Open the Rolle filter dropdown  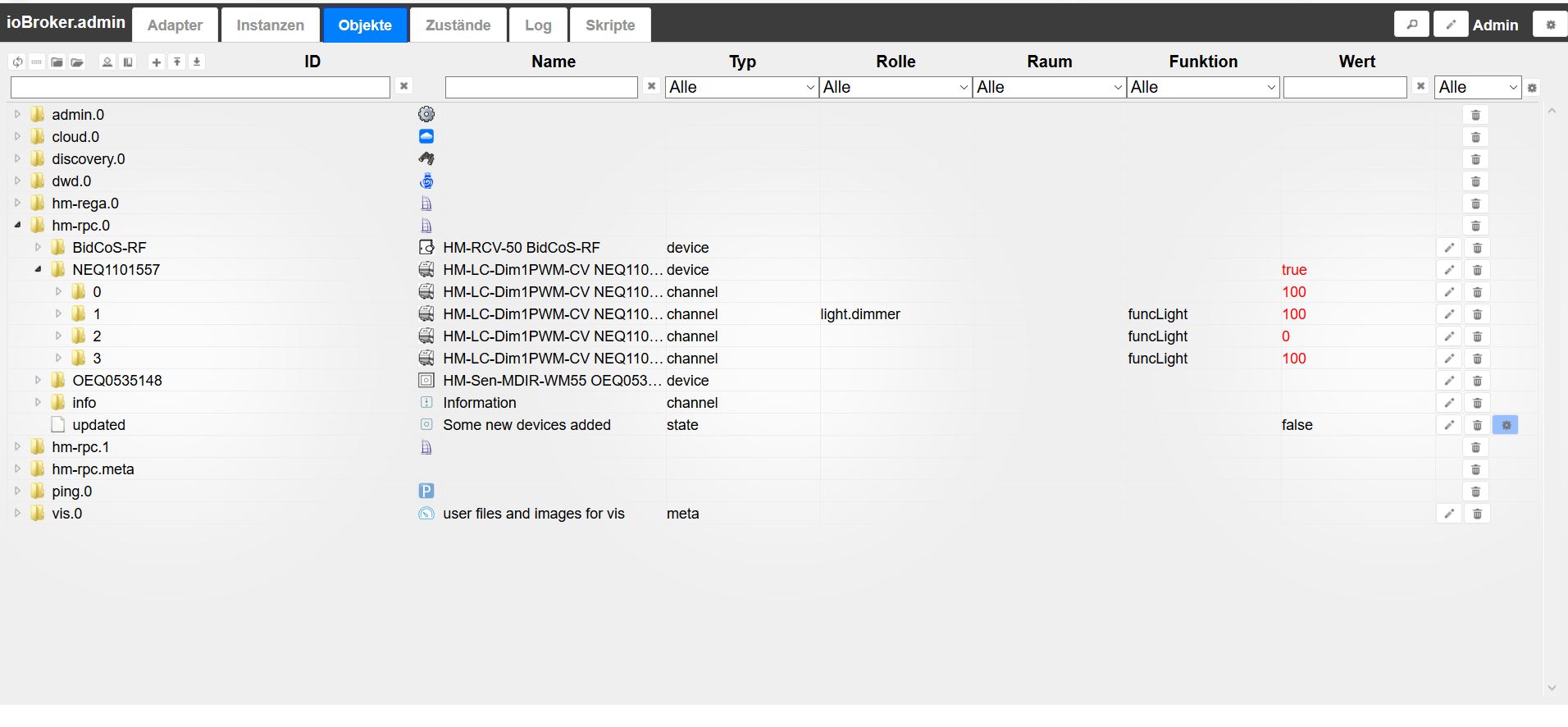click(x=896, y=87)
